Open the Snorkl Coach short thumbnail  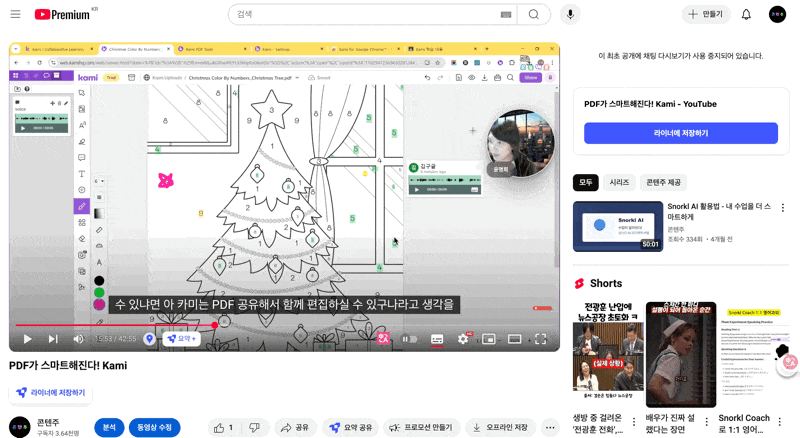[754, 355]
